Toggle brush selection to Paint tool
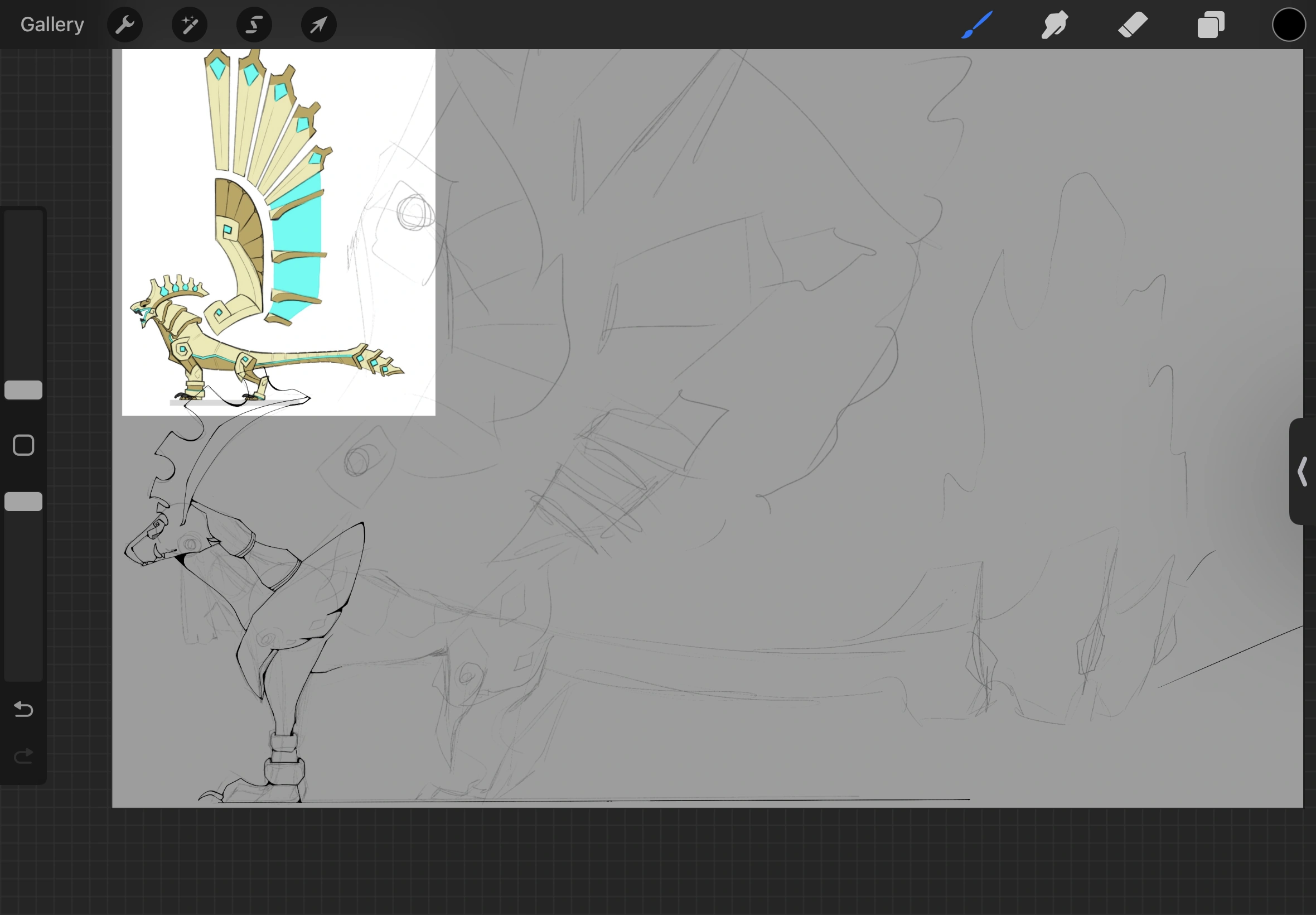1316x915 pixels. coord(976,25)
